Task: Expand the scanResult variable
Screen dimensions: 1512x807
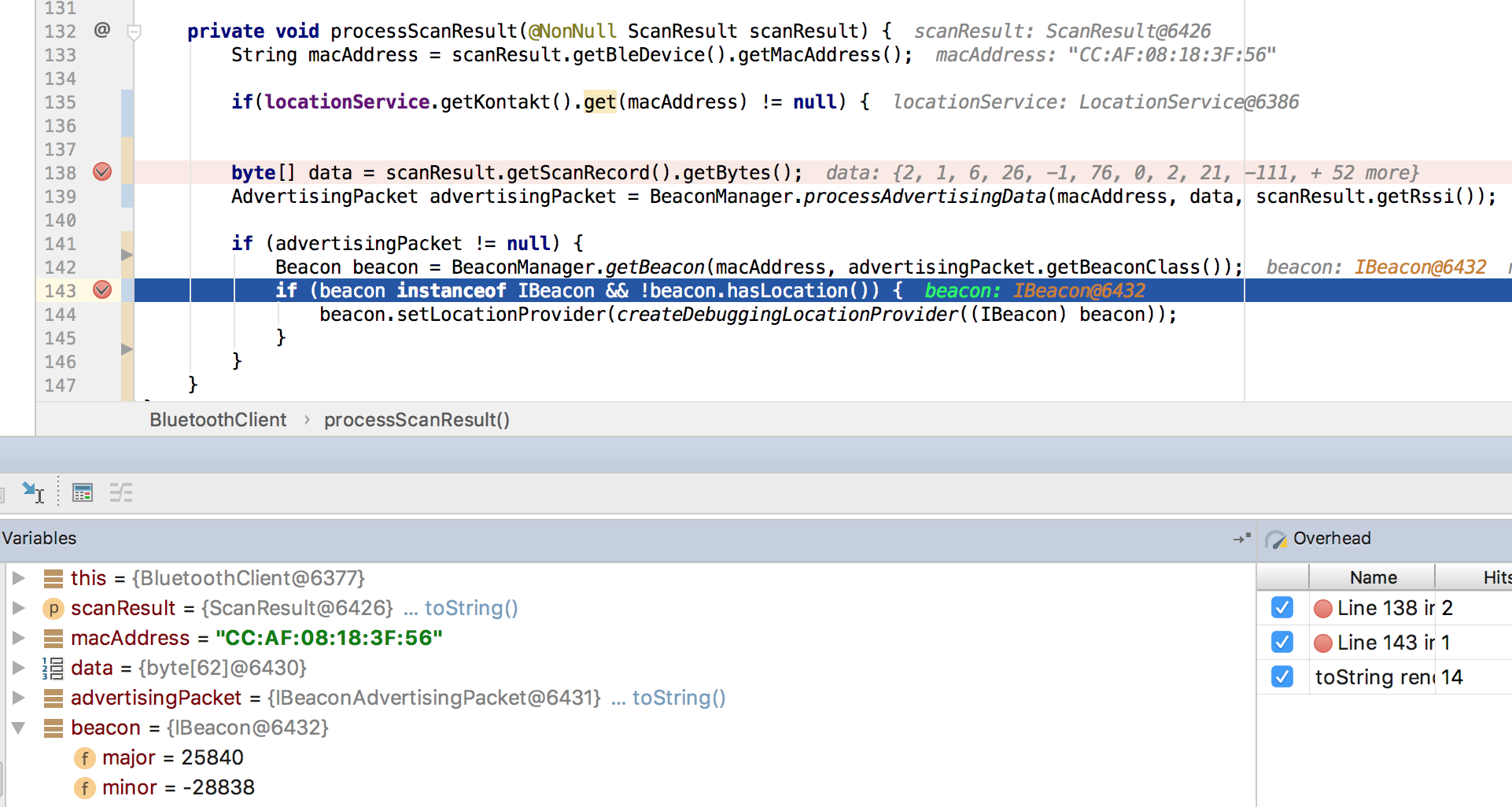Action: pos(19,608)
